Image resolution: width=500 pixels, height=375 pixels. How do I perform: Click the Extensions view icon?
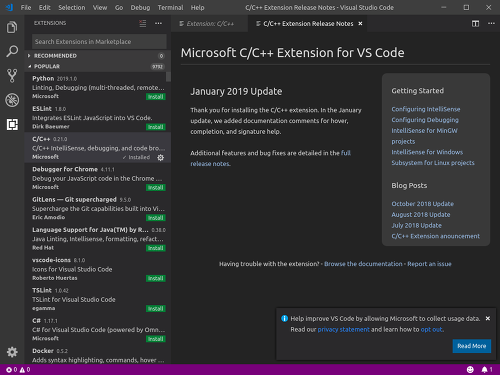(x=12, y=124)
